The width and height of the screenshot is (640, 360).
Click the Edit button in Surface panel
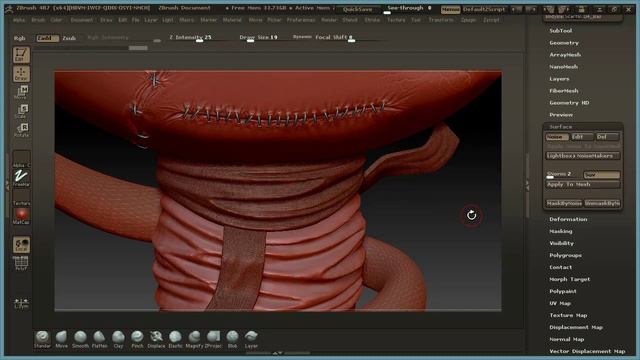(x=582, y=137)
